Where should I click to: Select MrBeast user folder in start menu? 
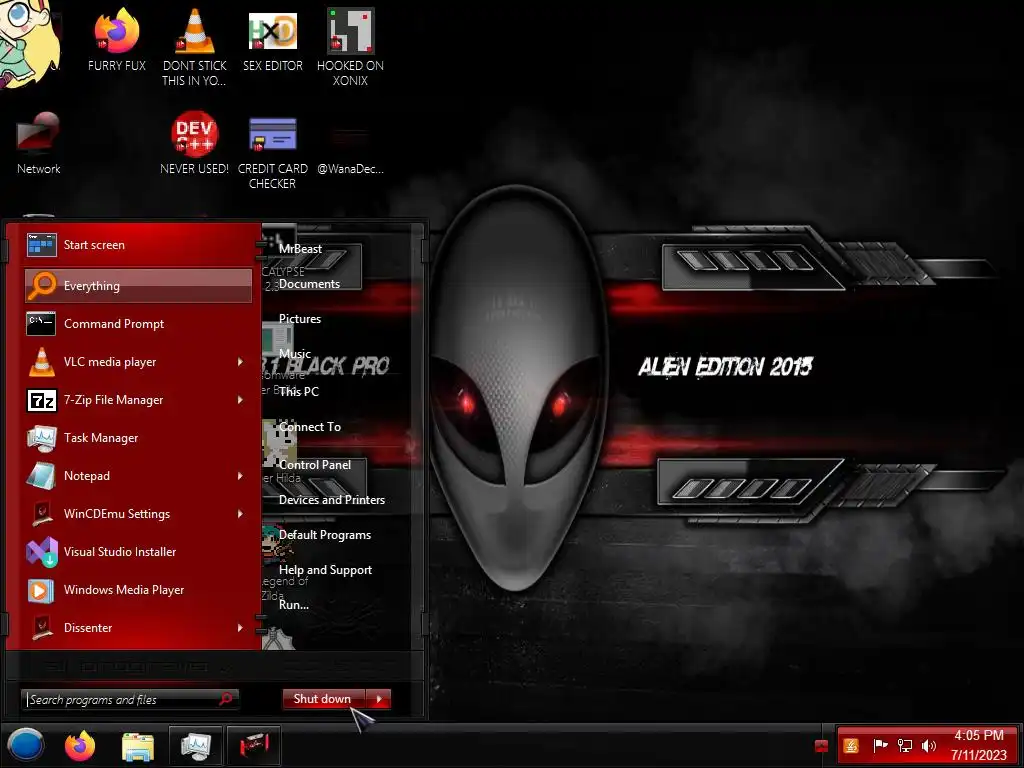(x=300, y=249)
